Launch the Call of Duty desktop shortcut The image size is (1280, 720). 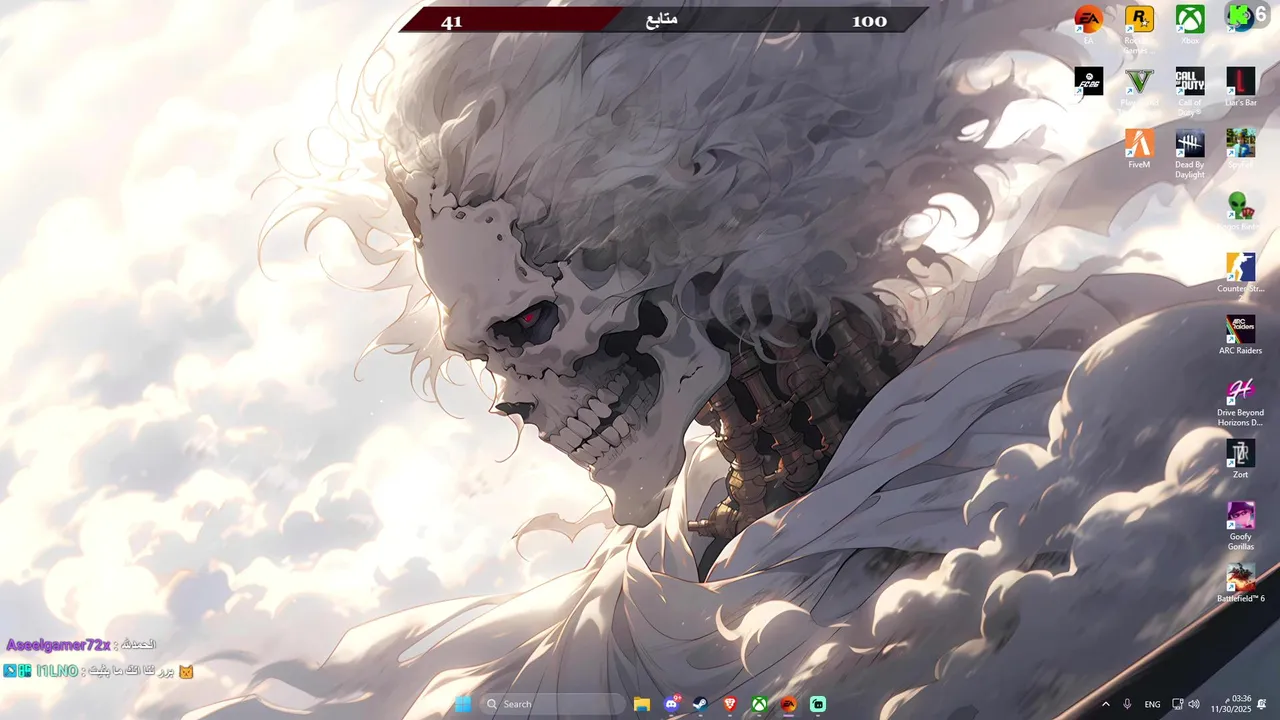pyautogui.click(x=1190, y=91)
